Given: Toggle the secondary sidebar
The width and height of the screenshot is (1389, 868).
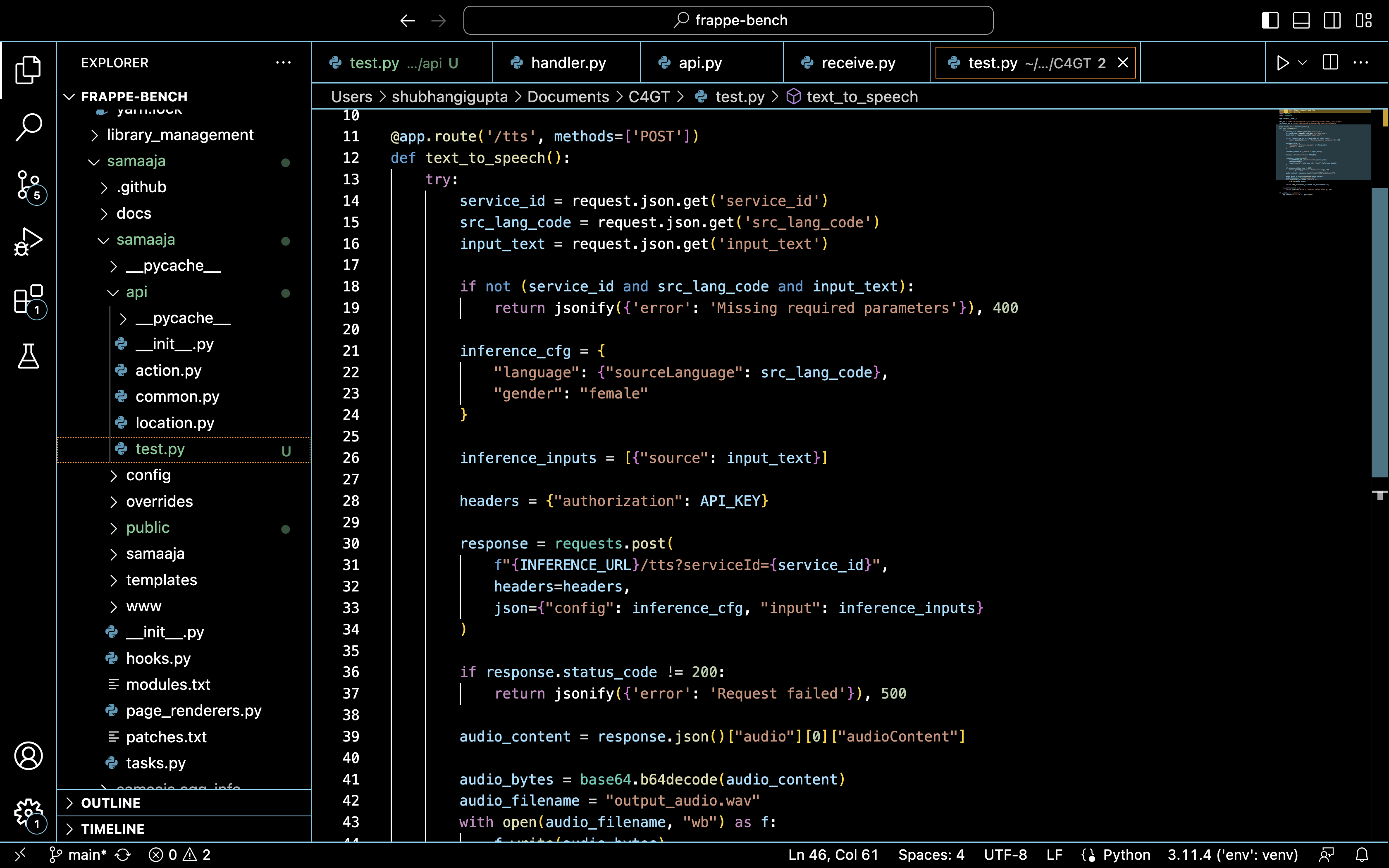Looking at the screenshot, I should (x=1332, y=20).
